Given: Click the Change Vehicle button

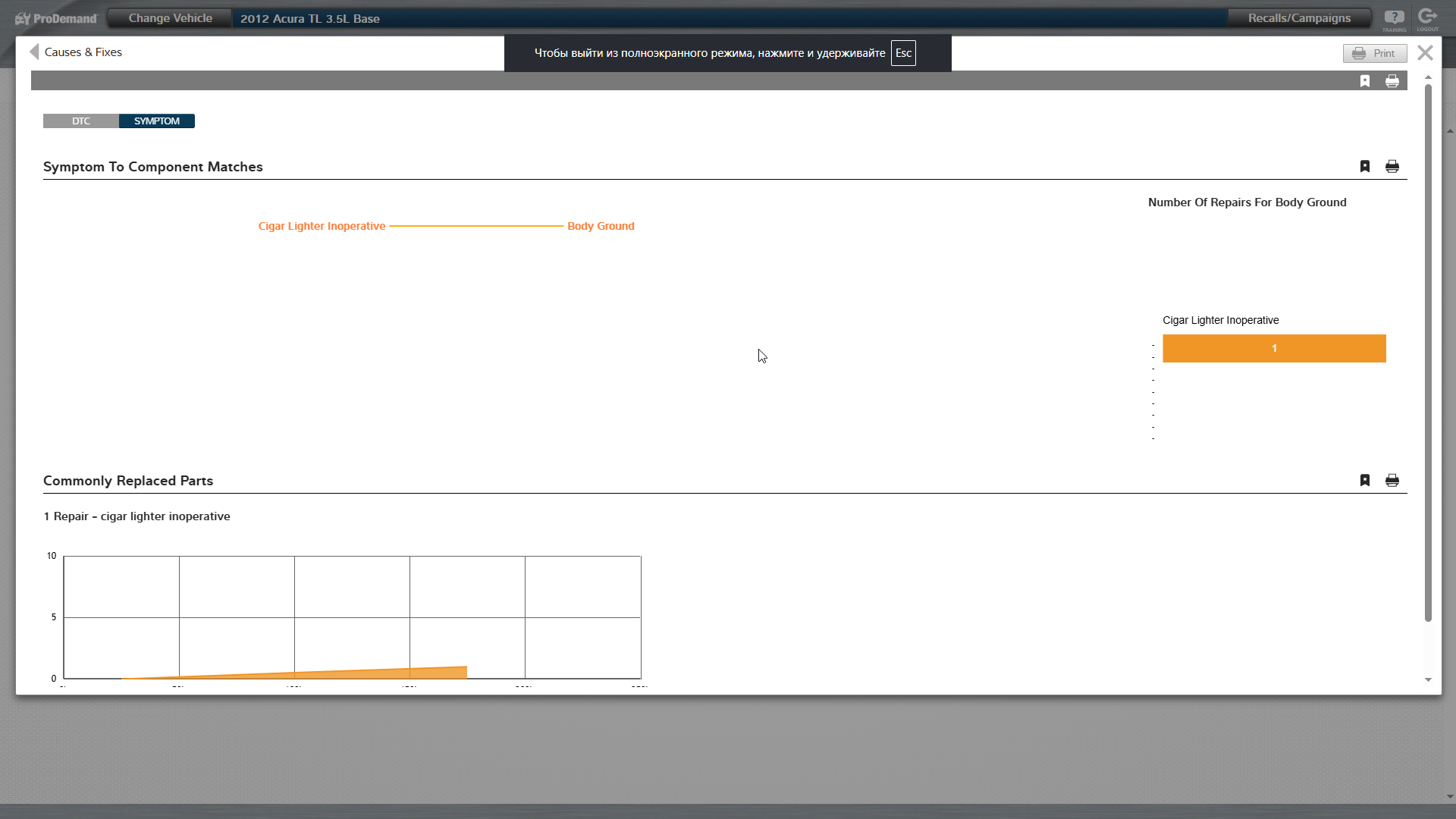Looking at the screenshot, I should pos(170,18).
